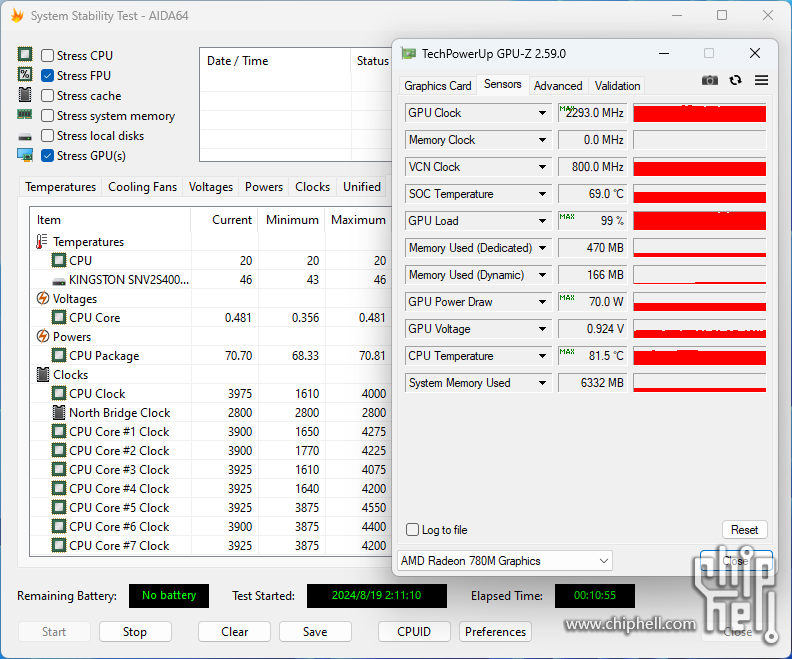Open CPUID from the bottom buttons
The height and width of the screenshot is (659, 792).
tap(414, 632)
